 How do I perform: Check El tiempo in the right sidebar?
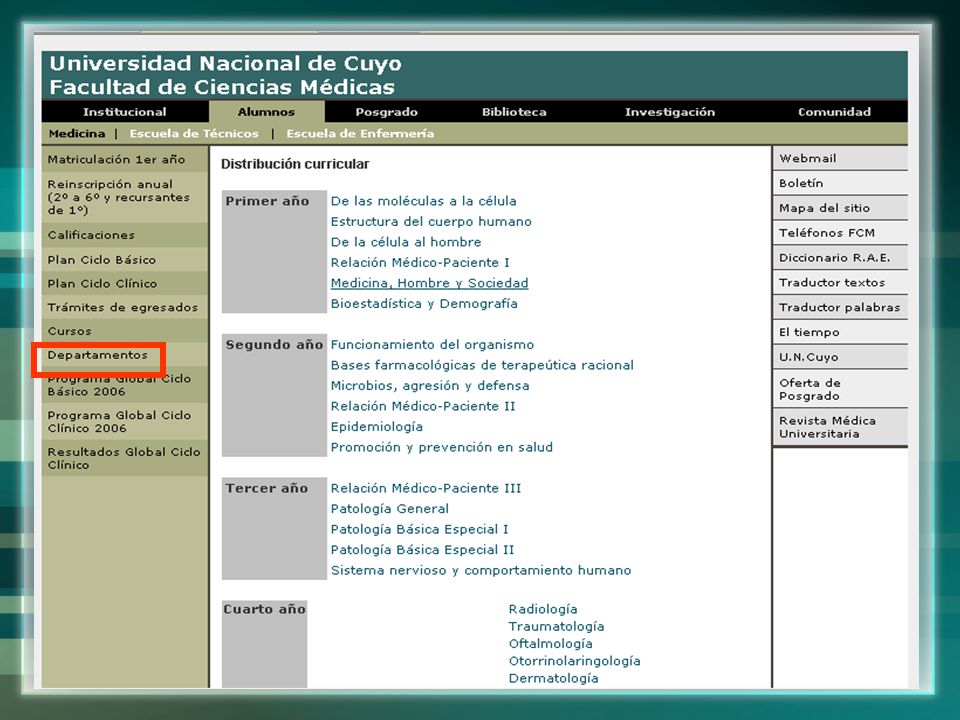[841, 332]
